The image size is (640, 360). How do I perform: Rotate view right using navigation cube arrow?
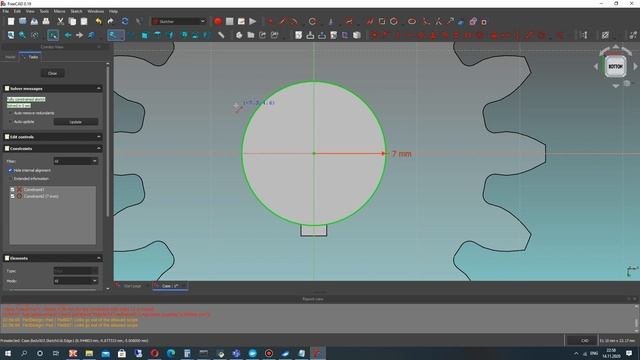pyautogui.click(x=635, y=66)
